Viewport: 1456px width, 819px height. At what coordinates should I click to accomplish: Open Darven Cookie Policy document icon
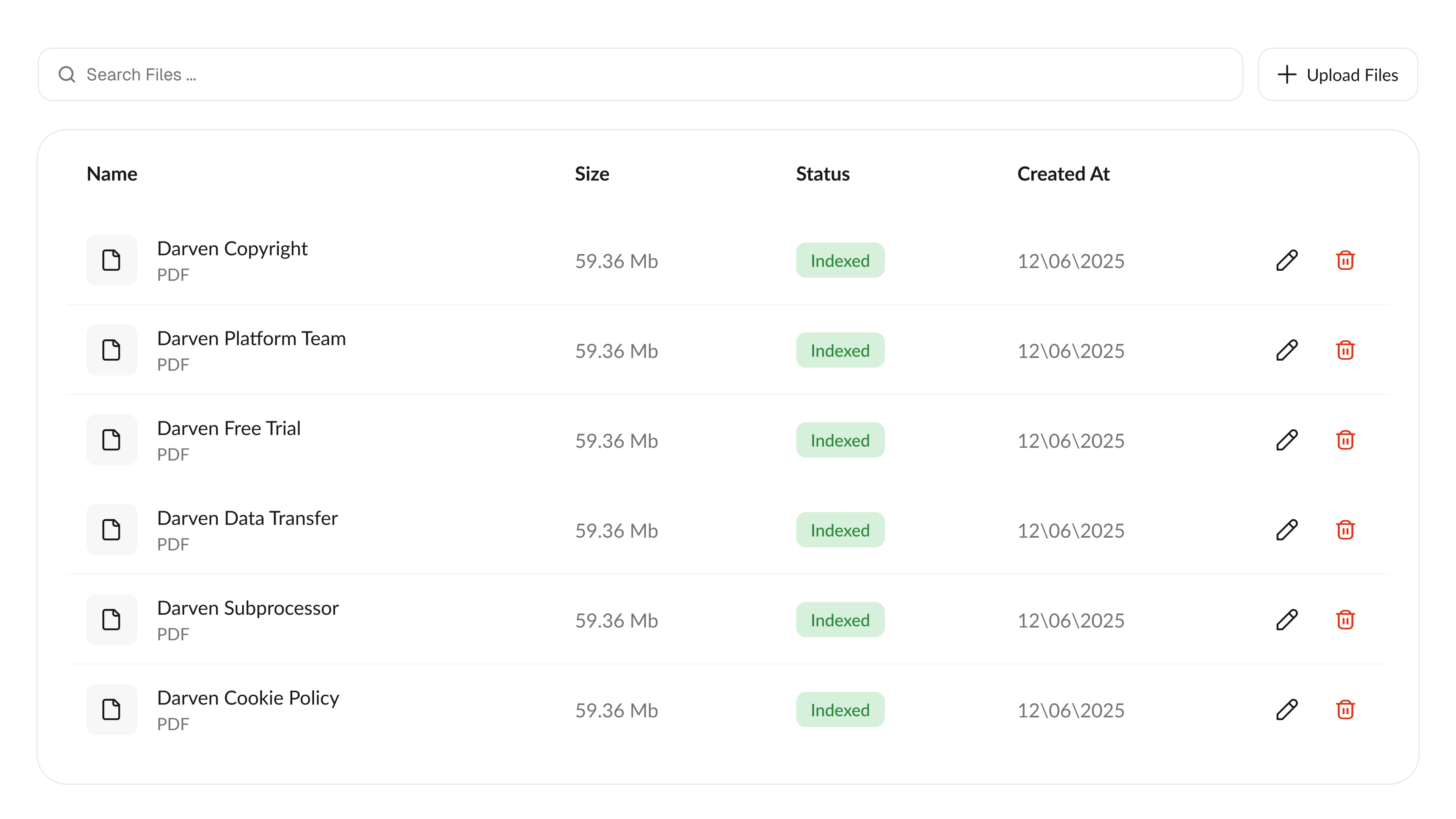pyautogui.click(x=111, y=709)
